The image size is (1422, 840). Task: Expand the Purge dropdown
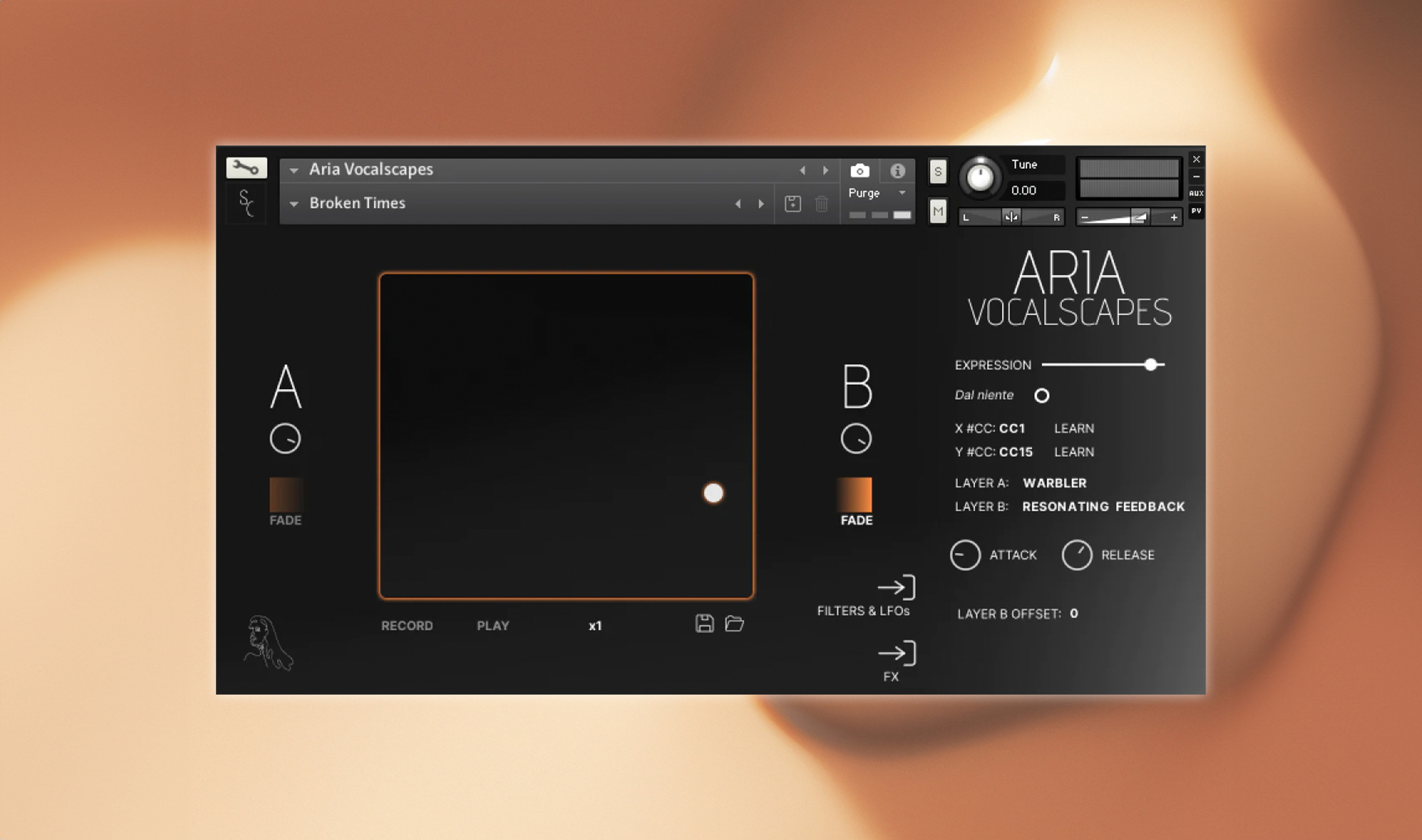pyautogui.click(x=902, y=193)
